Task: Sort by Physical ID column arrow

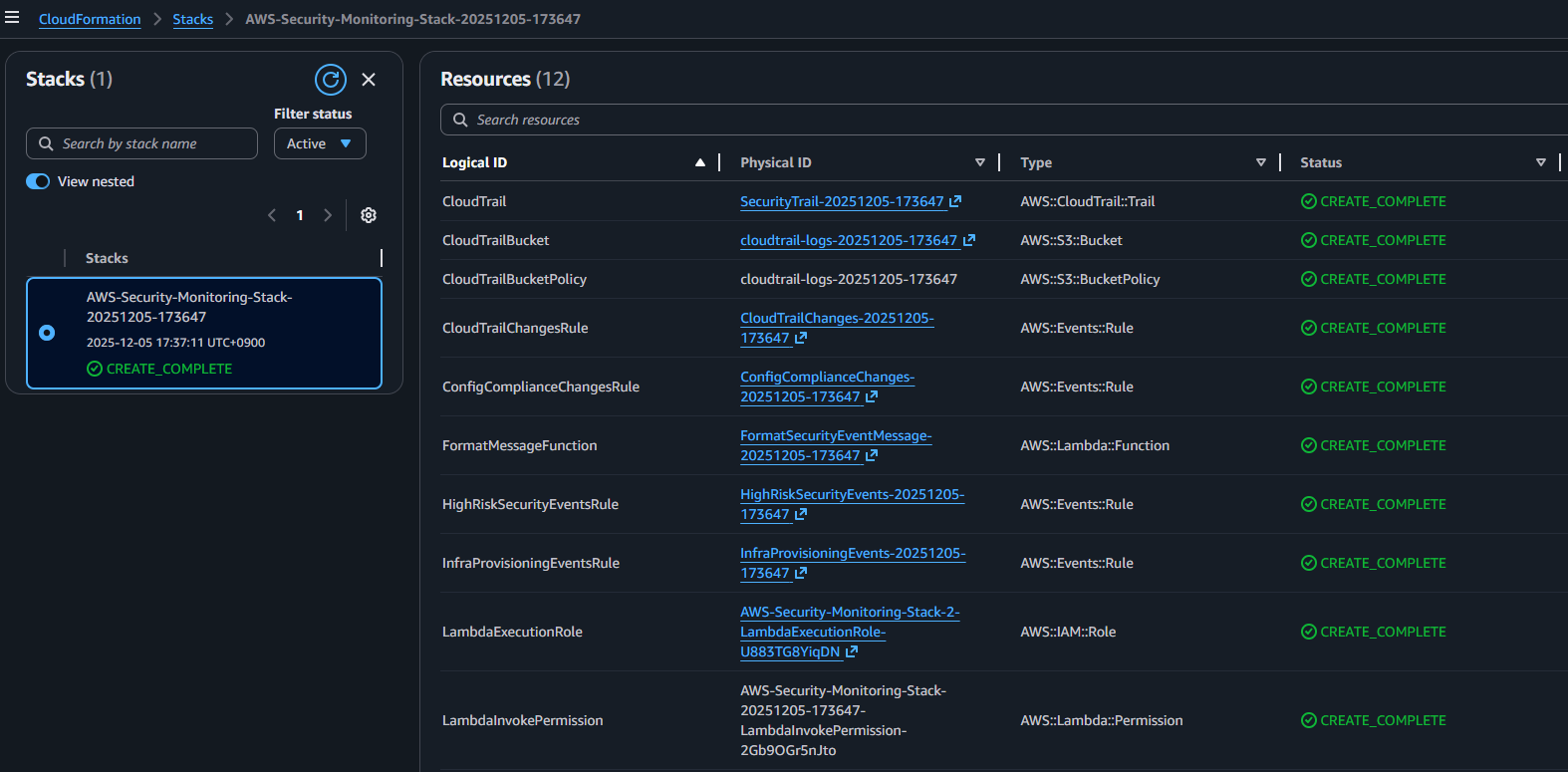Action: click(980, 162)
